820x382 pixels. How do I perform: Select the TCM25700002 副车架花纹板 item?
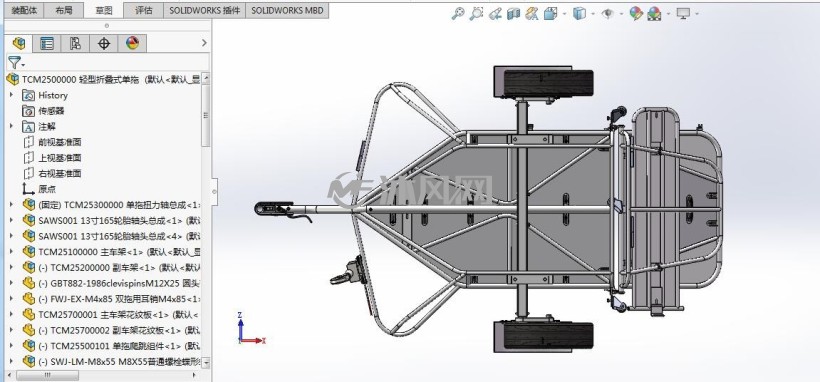(x=111, y=331)
